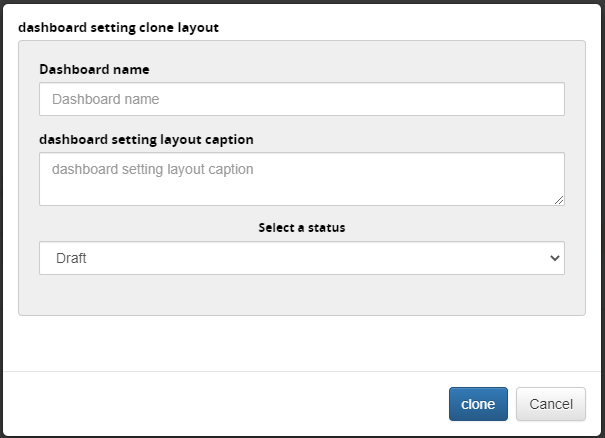Viewport: 605px width, 438px height.
Task: Click the empty gray form panel below status
Action: 301,295
